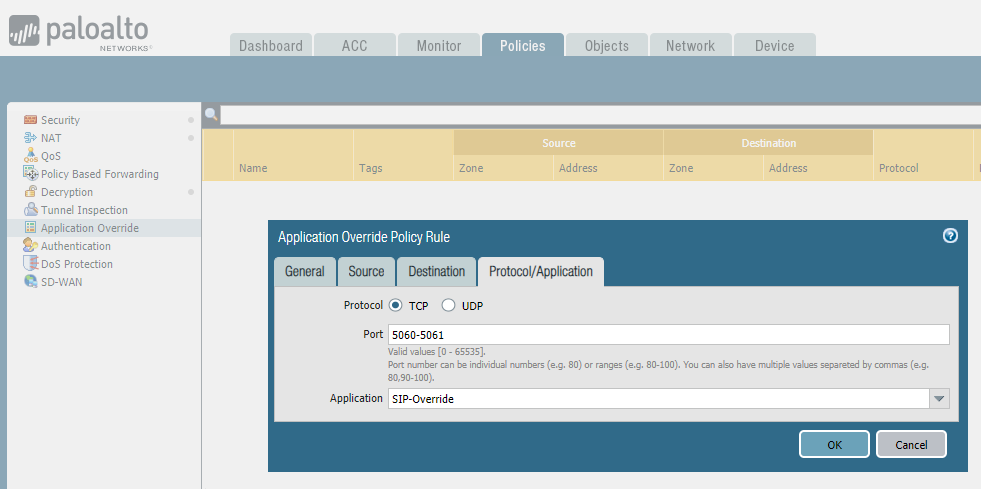Viewport: 981px width, 489px height.
Task: Confirm the rule with OK button
Action: pos(834,445)
